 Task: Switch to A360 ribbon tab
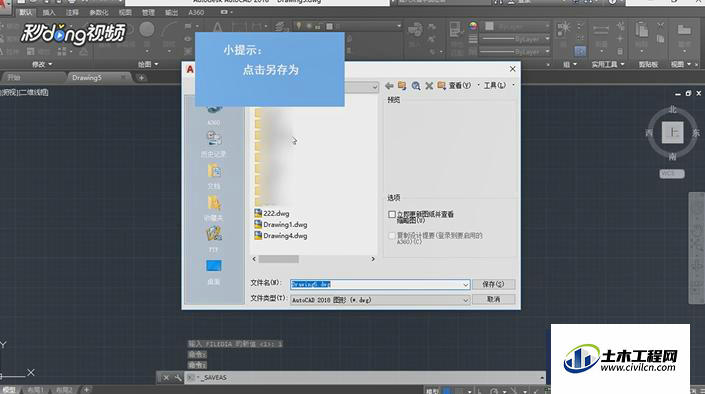(196, 13)
